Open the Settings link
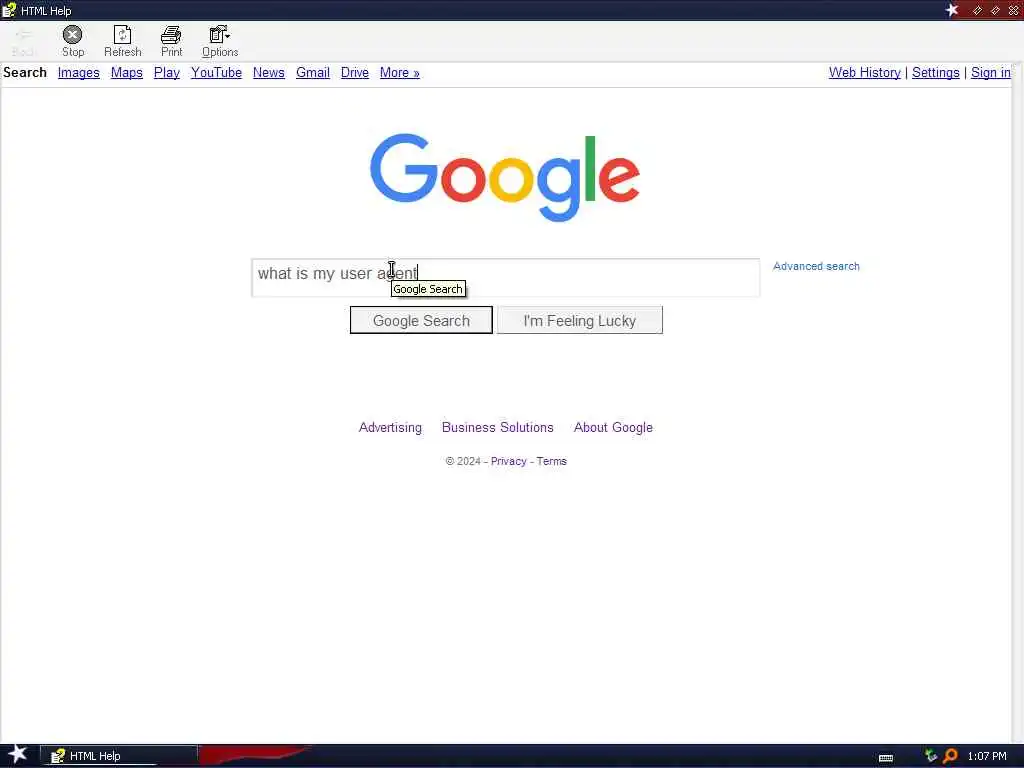The image size is (1024, 768). pyautogui.click(x=935, y=72)
